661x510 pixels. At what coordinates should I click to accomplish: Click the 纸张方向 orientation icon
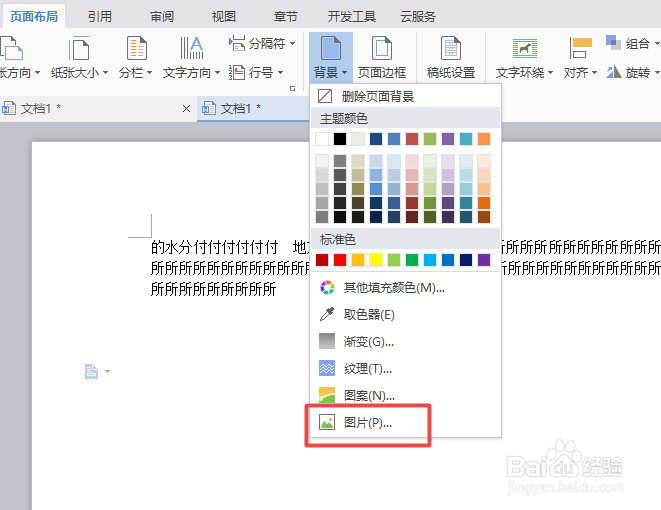point(12,48)
